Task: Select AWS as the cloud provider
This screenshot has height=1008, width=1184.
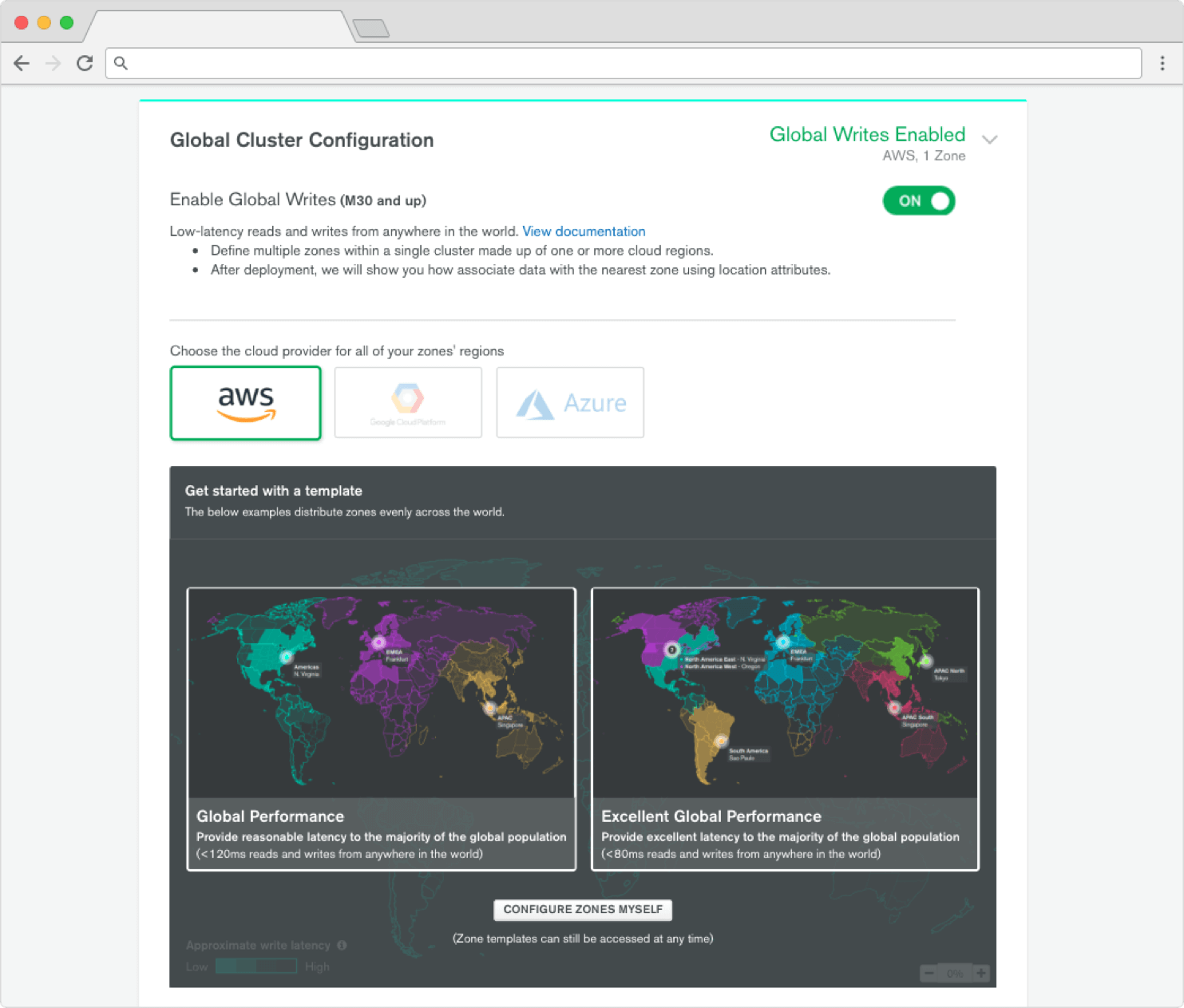Action: (246, 403)
